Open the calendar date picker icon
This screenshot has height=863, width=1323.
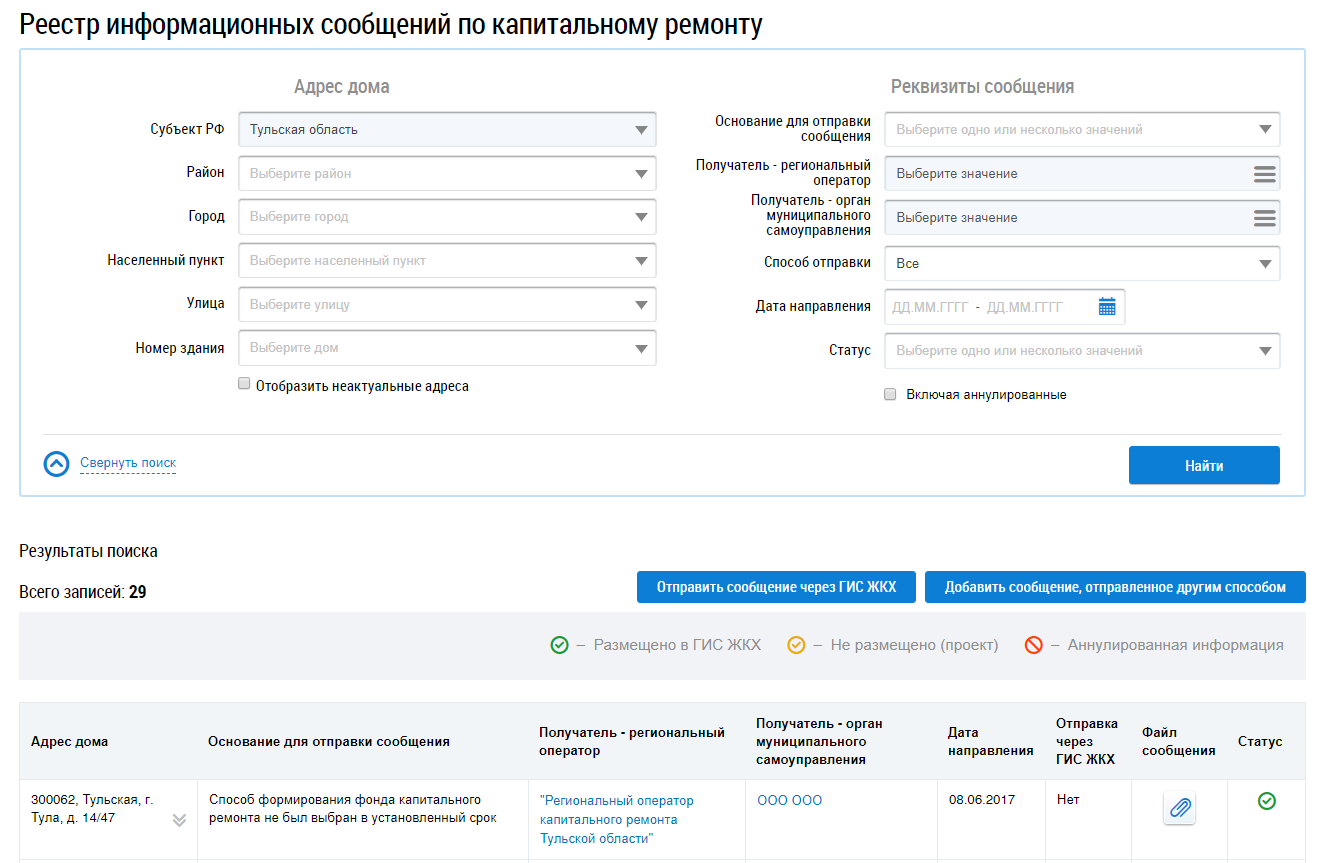click(1106, 307)
